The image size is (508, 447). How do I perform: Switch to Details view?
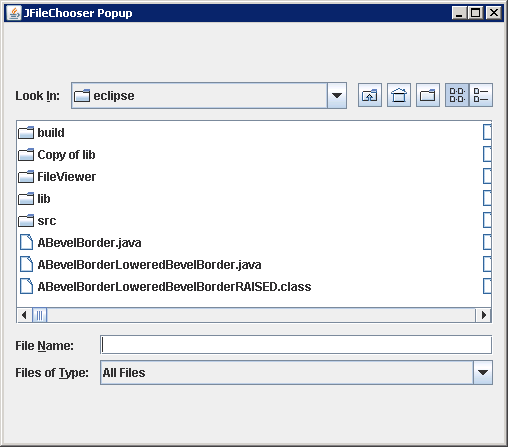pos(481,95)
